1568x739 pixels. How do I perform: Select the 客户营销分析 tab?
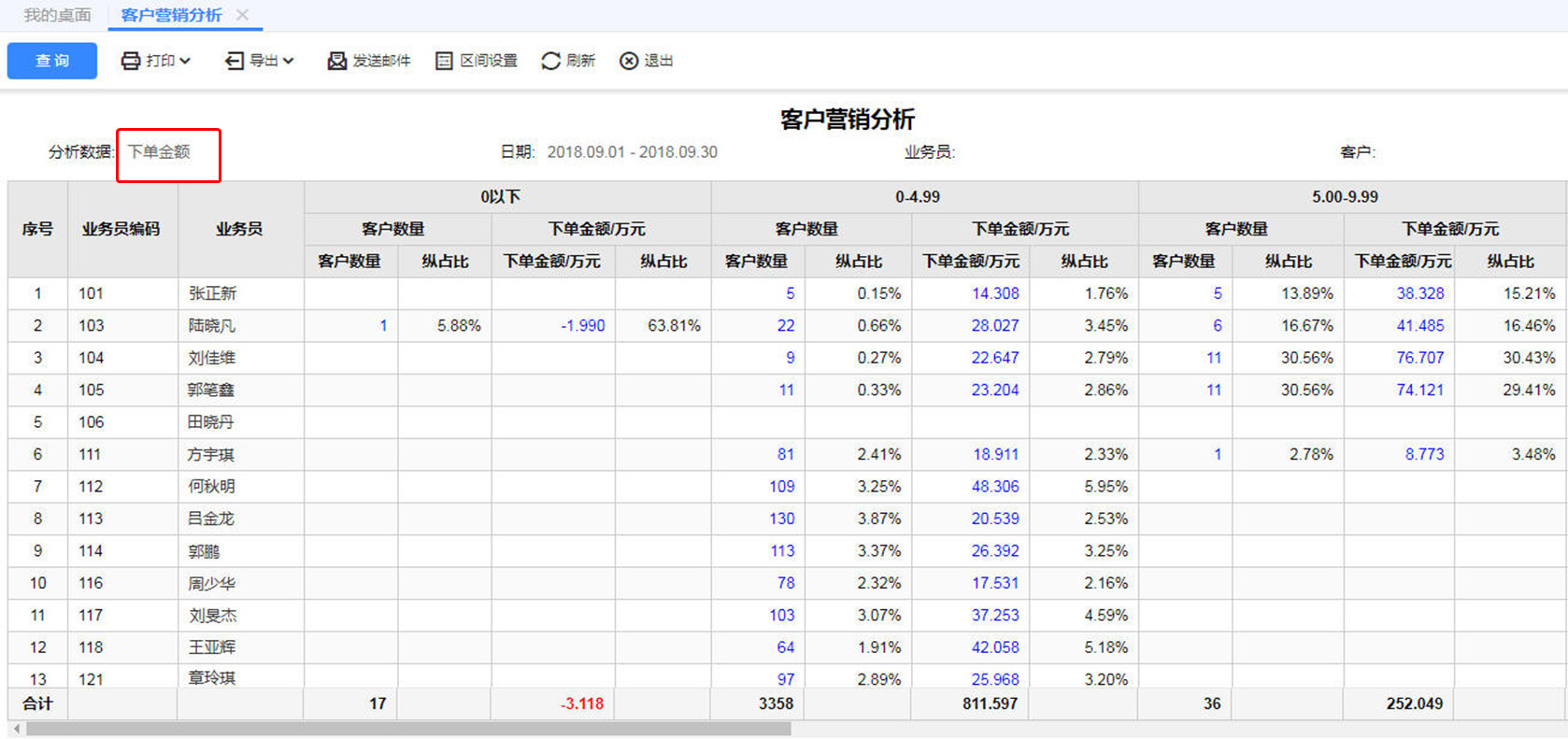[172, 15]
